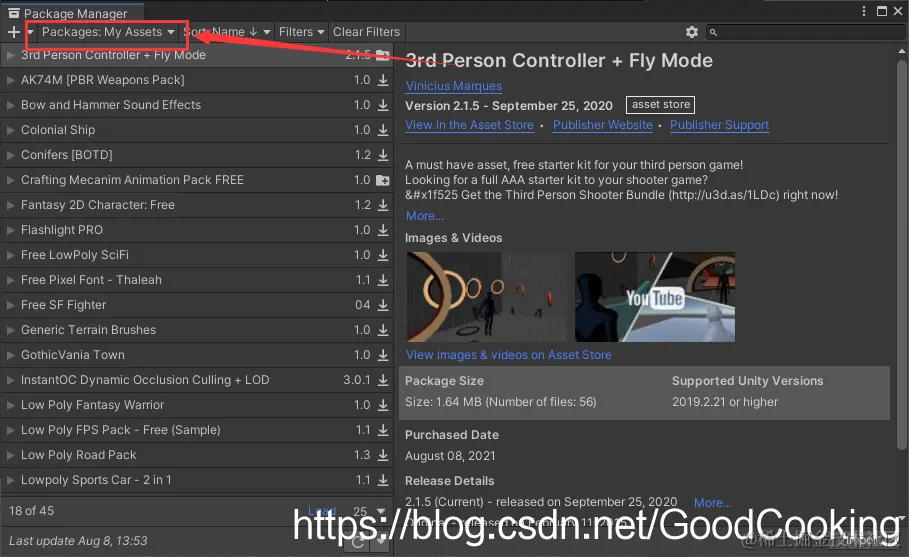Expand GothicVania Town row arrow
The height and width of the screenshot is (557, 909).
point(10,355)
